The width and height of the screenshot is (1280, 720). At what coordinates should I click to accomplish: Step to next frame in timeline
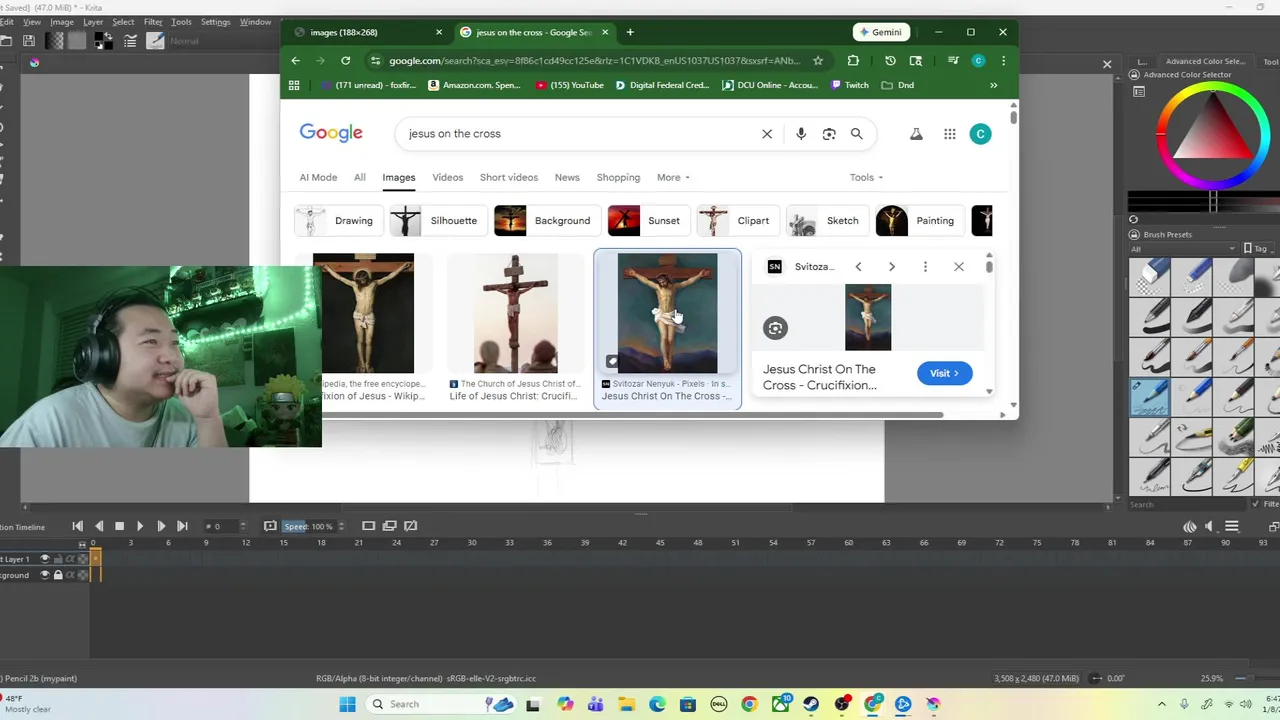(161, 526)
